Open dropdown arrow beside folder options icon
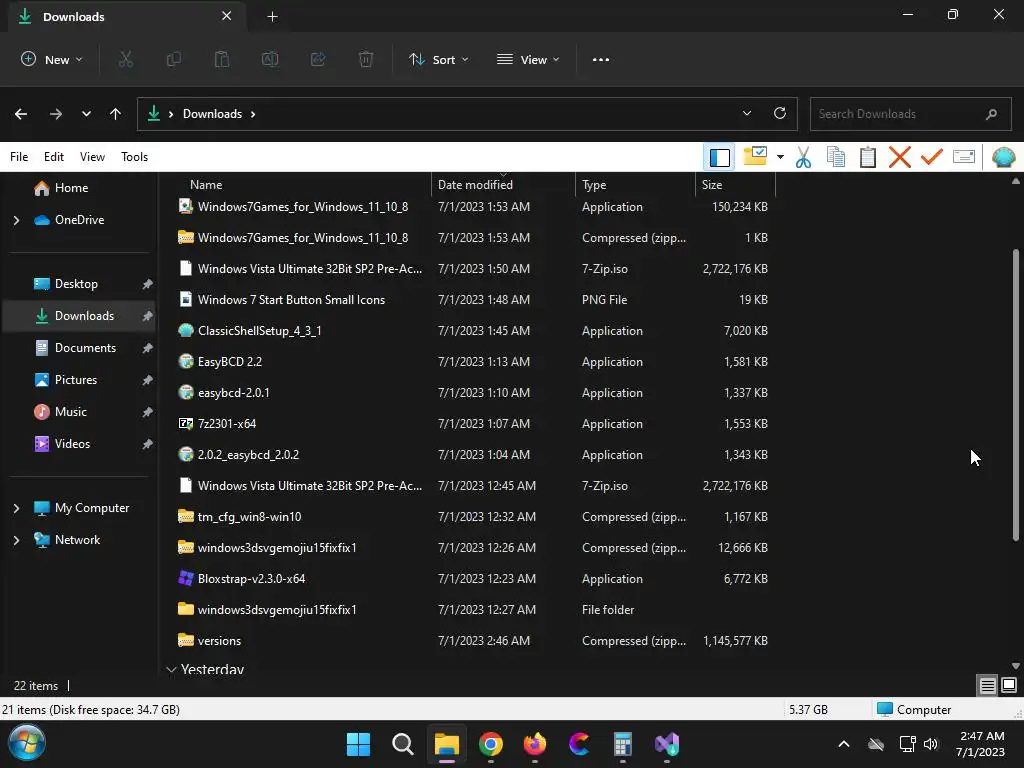Image resolution: width=1024 pixels, height=768 pixels. point(780,157)
